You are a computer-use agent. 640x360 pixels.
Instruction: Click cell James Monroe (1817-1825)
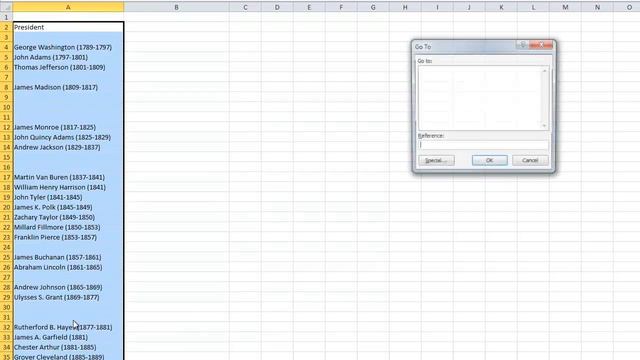[68, 127]
